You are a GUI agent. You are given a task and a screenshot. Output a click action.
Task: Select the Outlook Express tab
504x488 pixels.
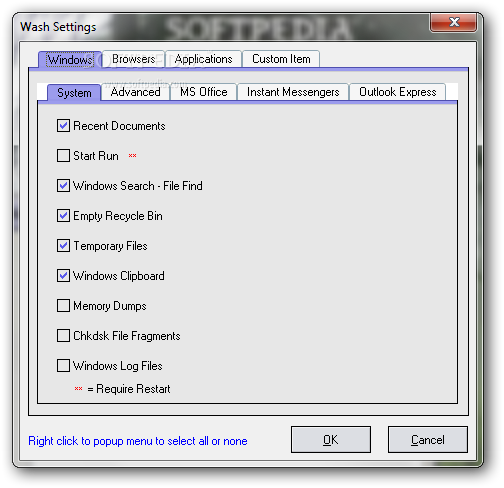397,92
